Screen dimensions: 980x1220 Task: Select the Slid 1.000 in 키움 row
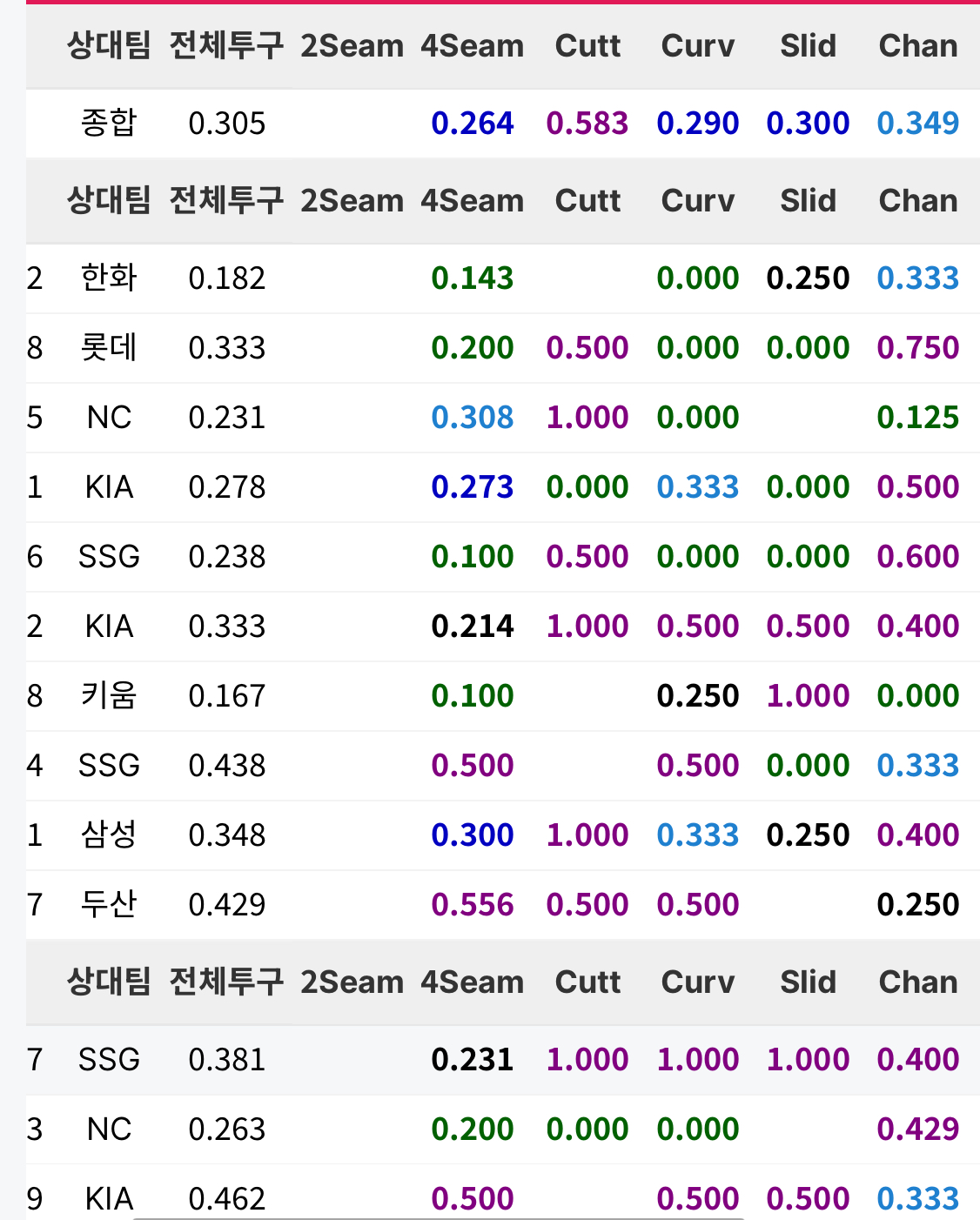click(808, 696)
